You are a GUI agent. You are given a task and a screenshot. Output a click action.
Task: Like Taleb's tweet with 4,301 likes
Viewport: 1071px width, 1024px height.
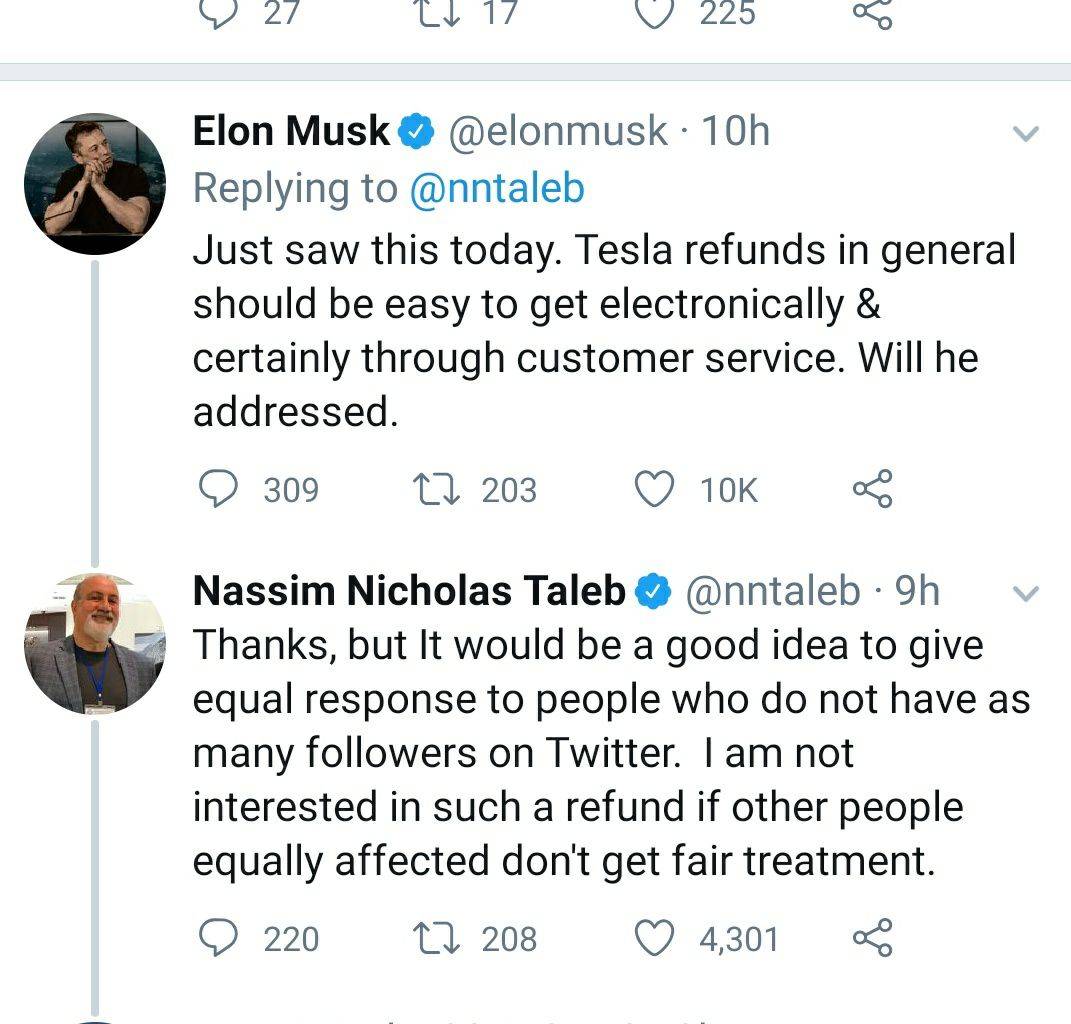[x=655, y=938]
